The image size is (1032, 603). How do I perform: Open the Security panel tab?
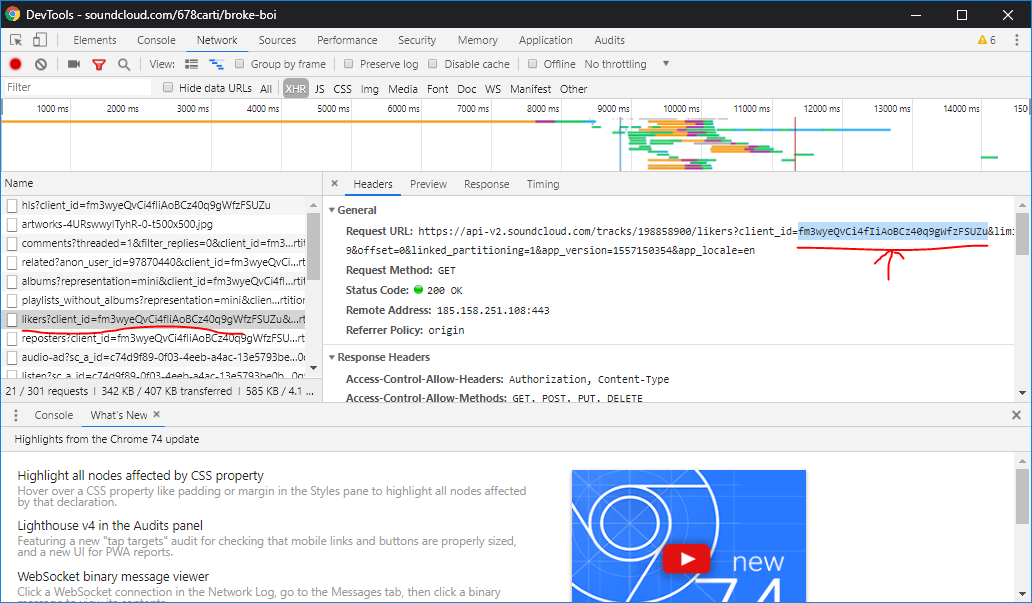coord(417,40)
